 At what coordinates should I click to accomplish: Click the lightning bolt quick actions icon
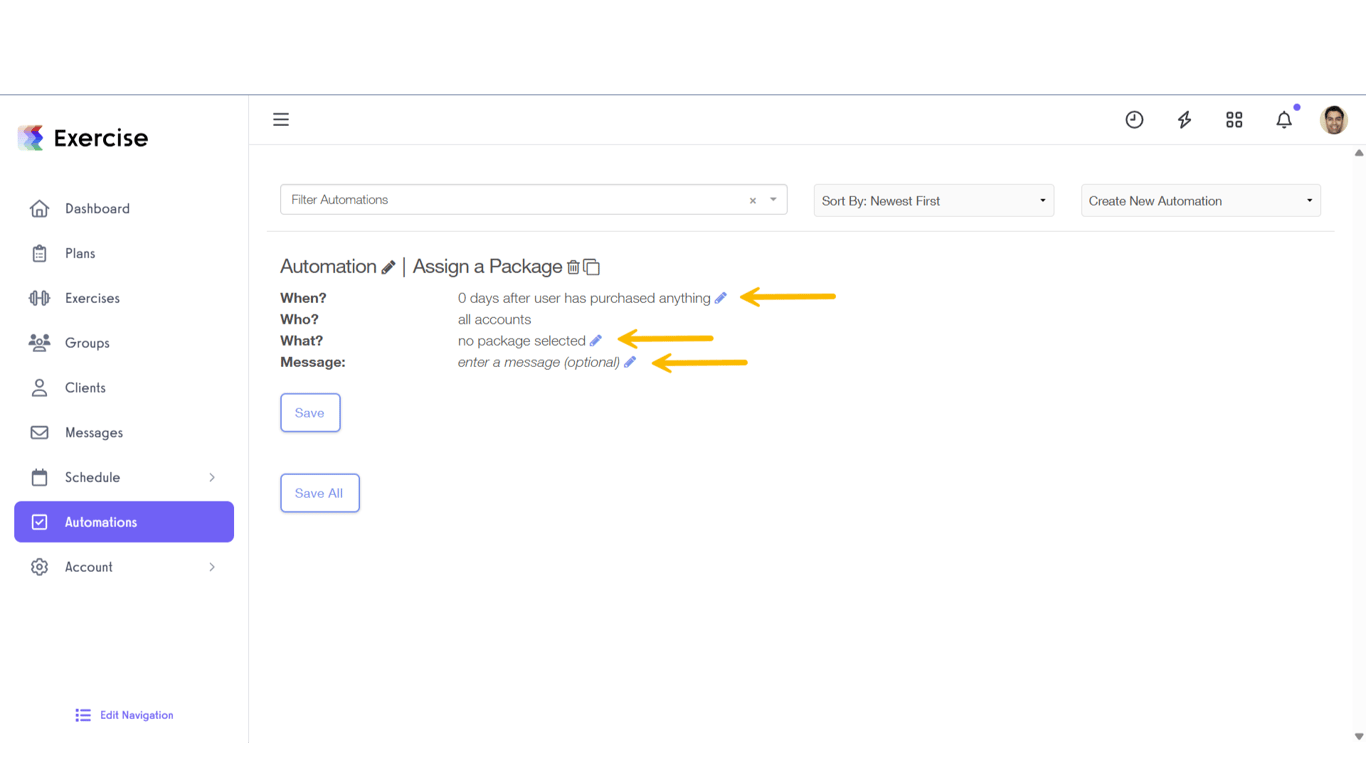[x=1184, y=120]
